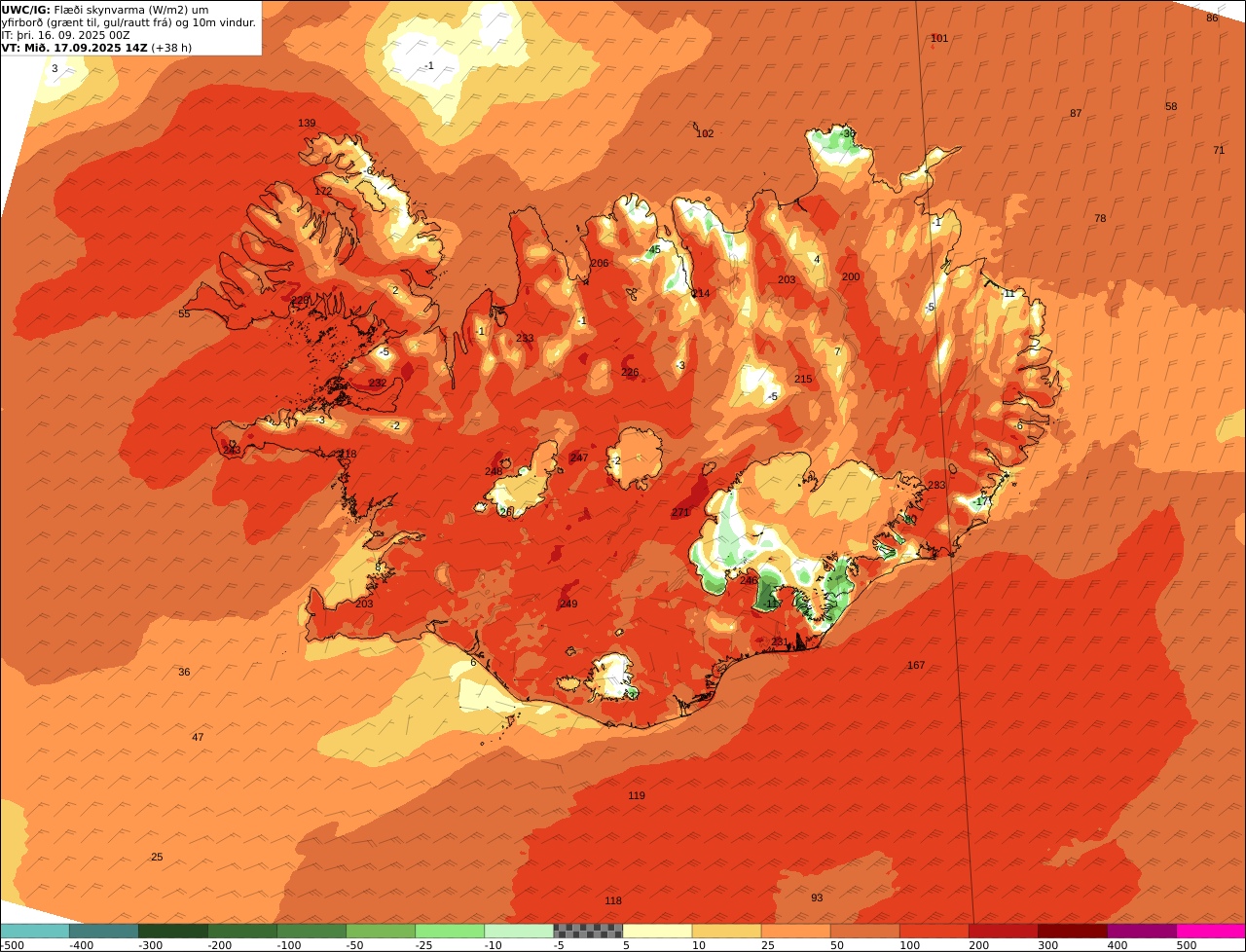Select the 200 to 300 red legend swatch

tap(1003, 932)
